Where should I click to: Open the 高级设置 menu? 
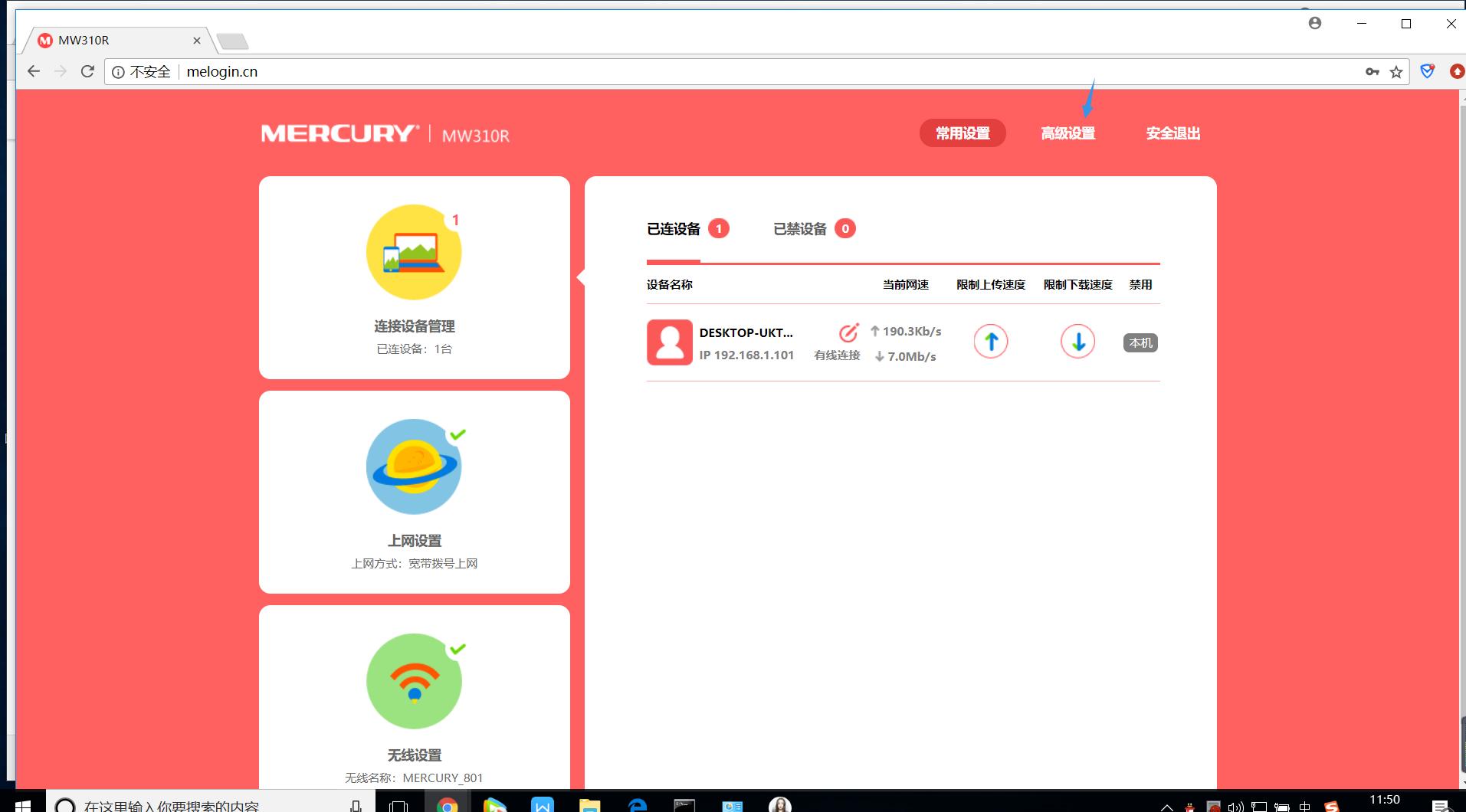[1068, 133]
